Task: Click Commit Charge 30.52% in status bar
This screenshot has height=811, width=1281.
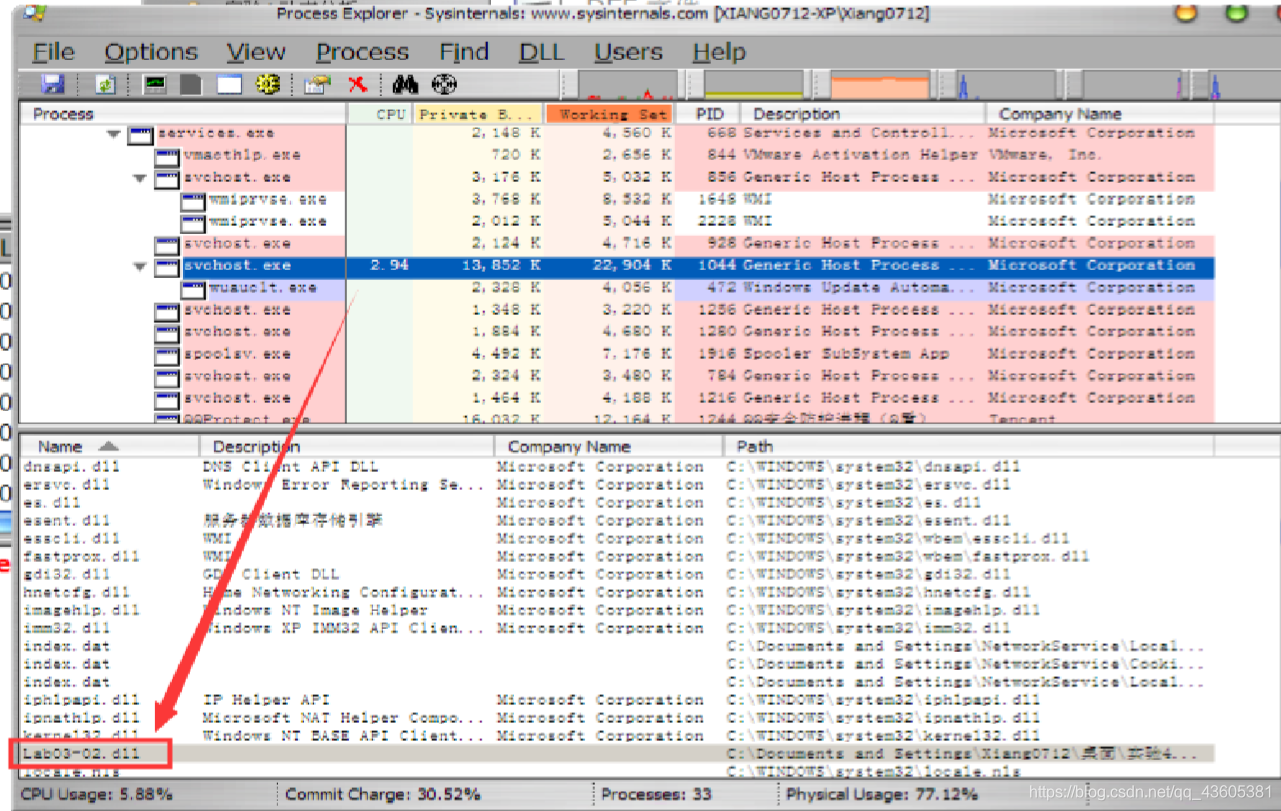Action: tap(382, 794)
